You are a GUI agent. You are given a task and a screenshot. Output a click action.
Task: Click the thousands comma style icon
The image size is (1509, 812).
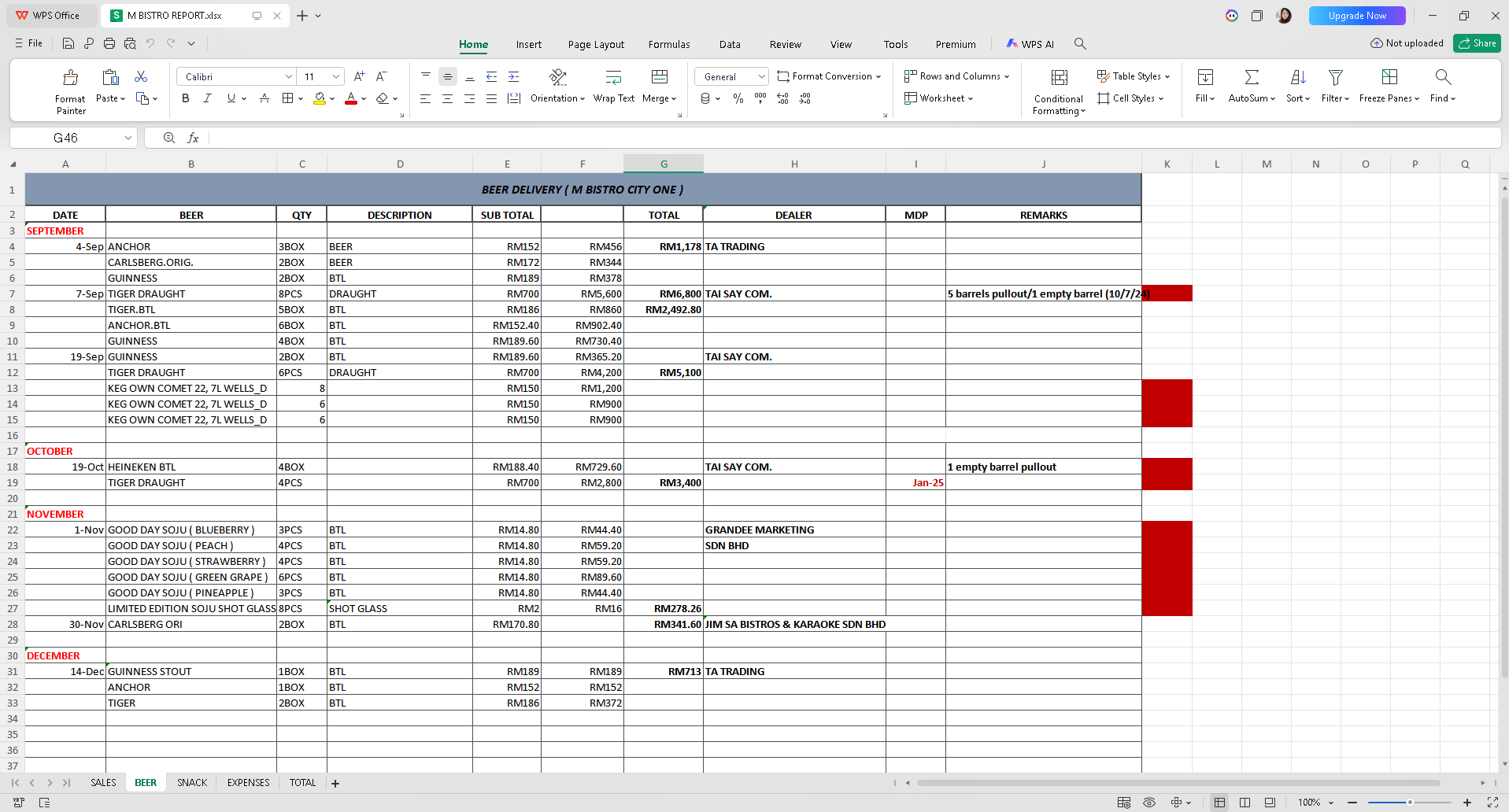point(760,98)
